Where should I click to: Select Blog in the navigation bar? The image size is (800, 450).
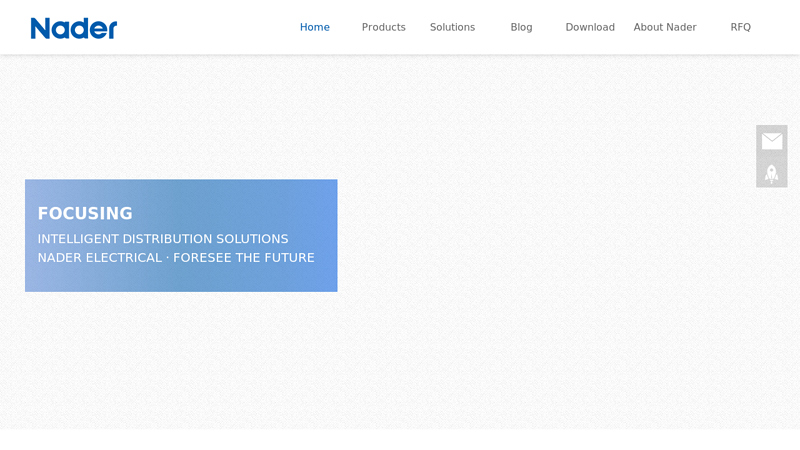pos(521,27)
